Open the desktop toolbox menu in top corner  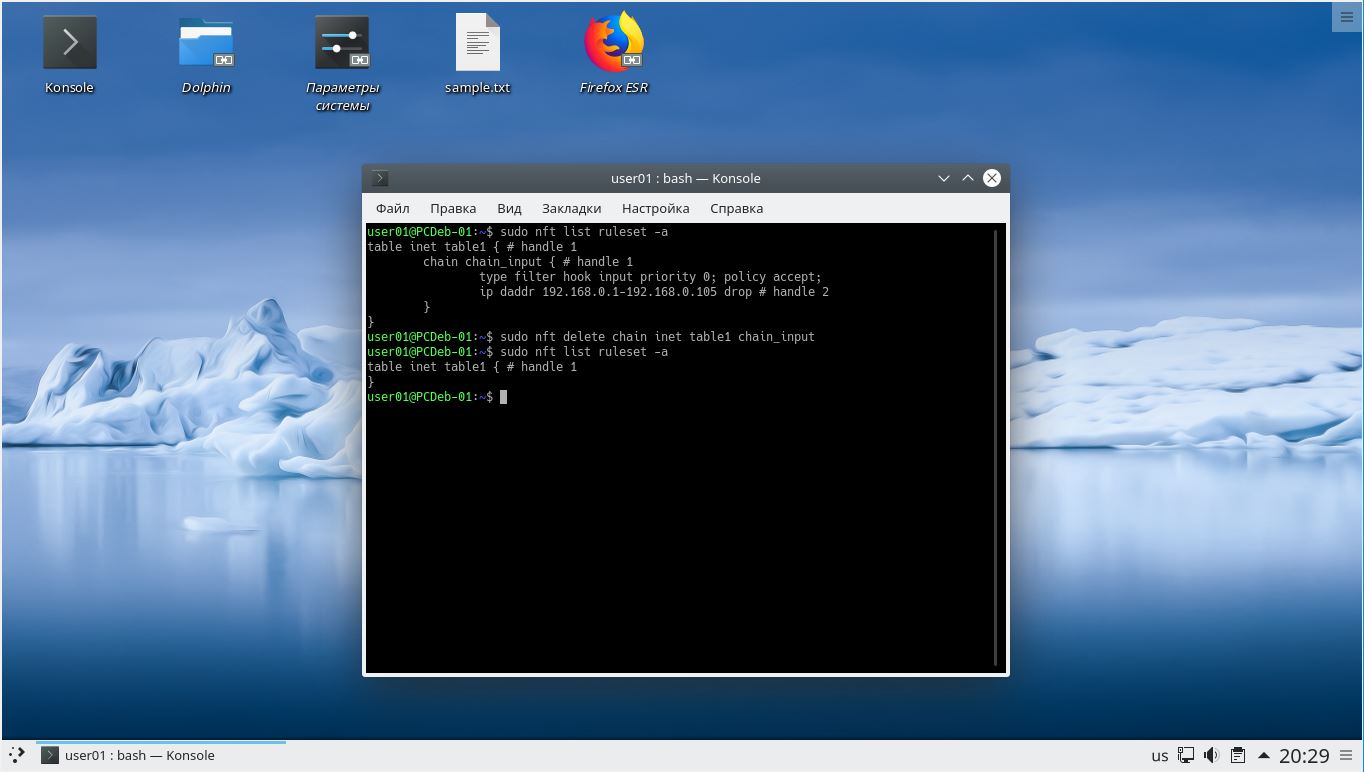pyautogui.click(x=1346, y=17)
